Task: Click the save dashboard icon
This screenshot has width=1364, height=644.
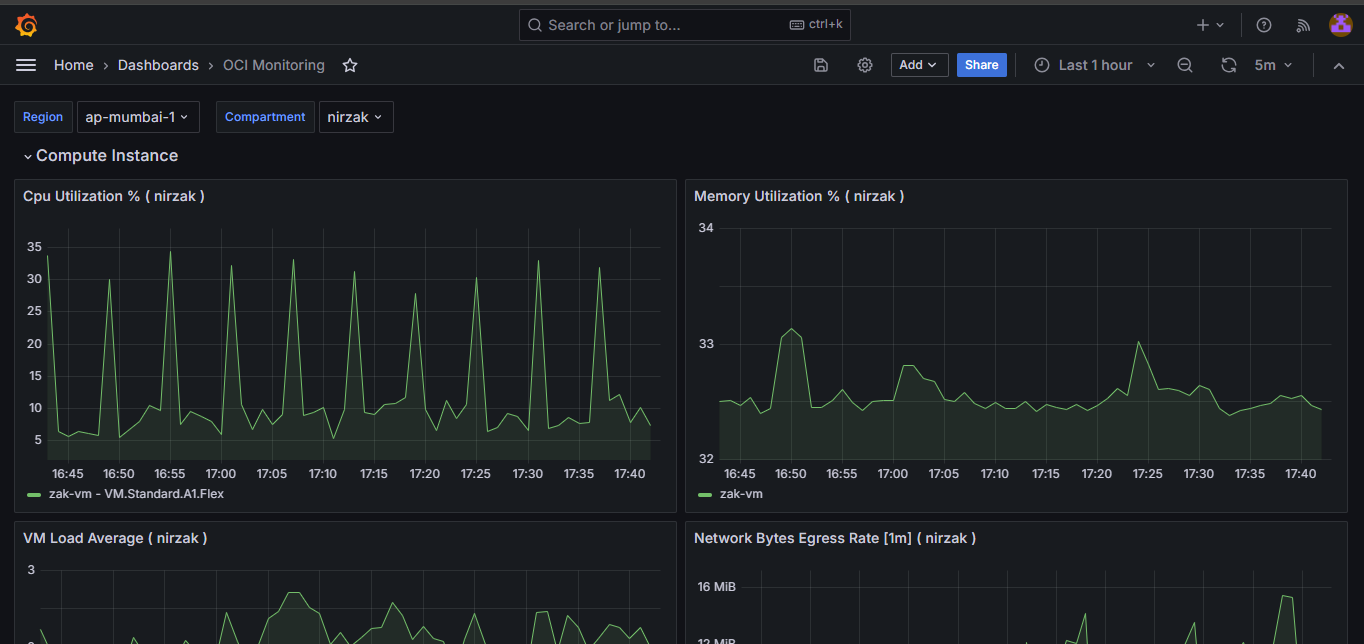Action: pos(821,65)
